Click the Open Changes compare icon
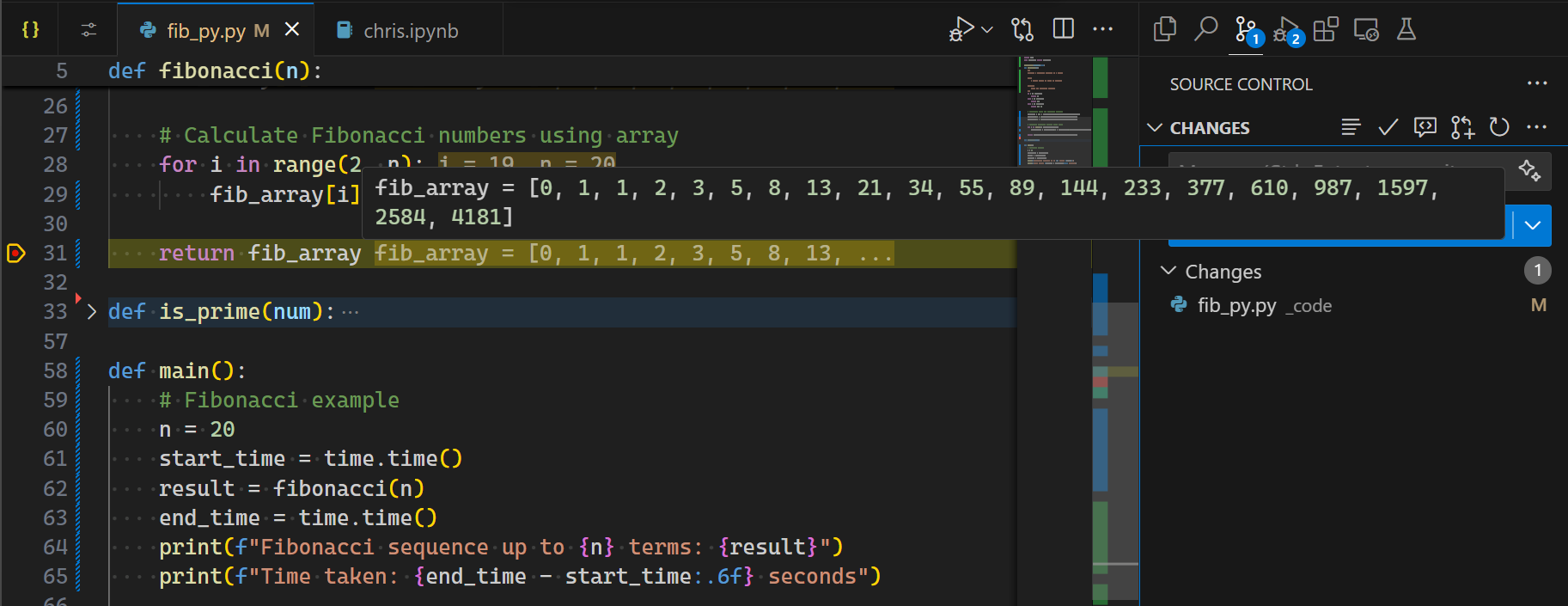This screenshot has height=606, width=1568. [x=1022, y=30]
